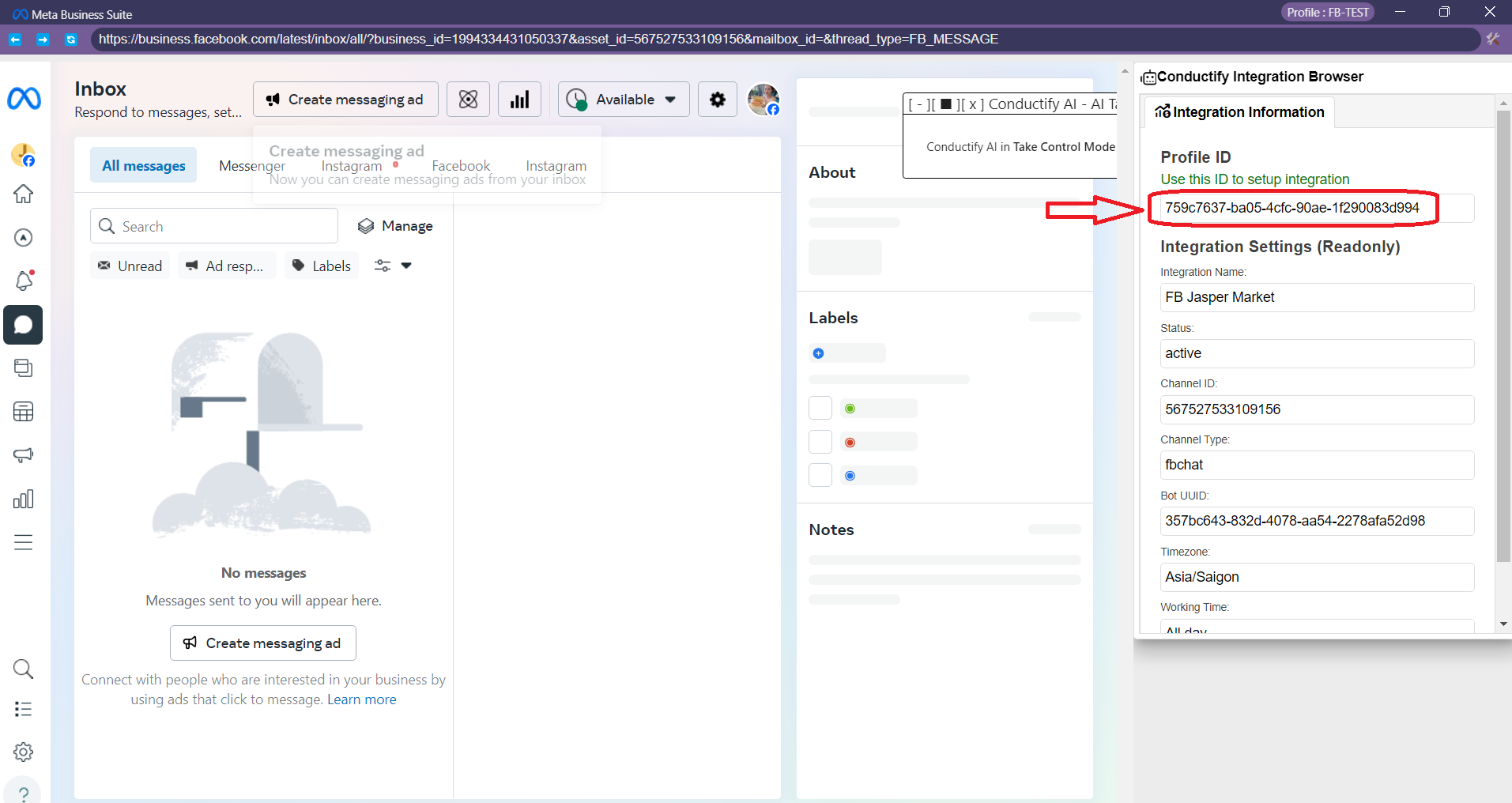Viewport: 1512px width, 803px height.
Task: Reload page using browser refresh icon
Action: (x=71, y=40)
